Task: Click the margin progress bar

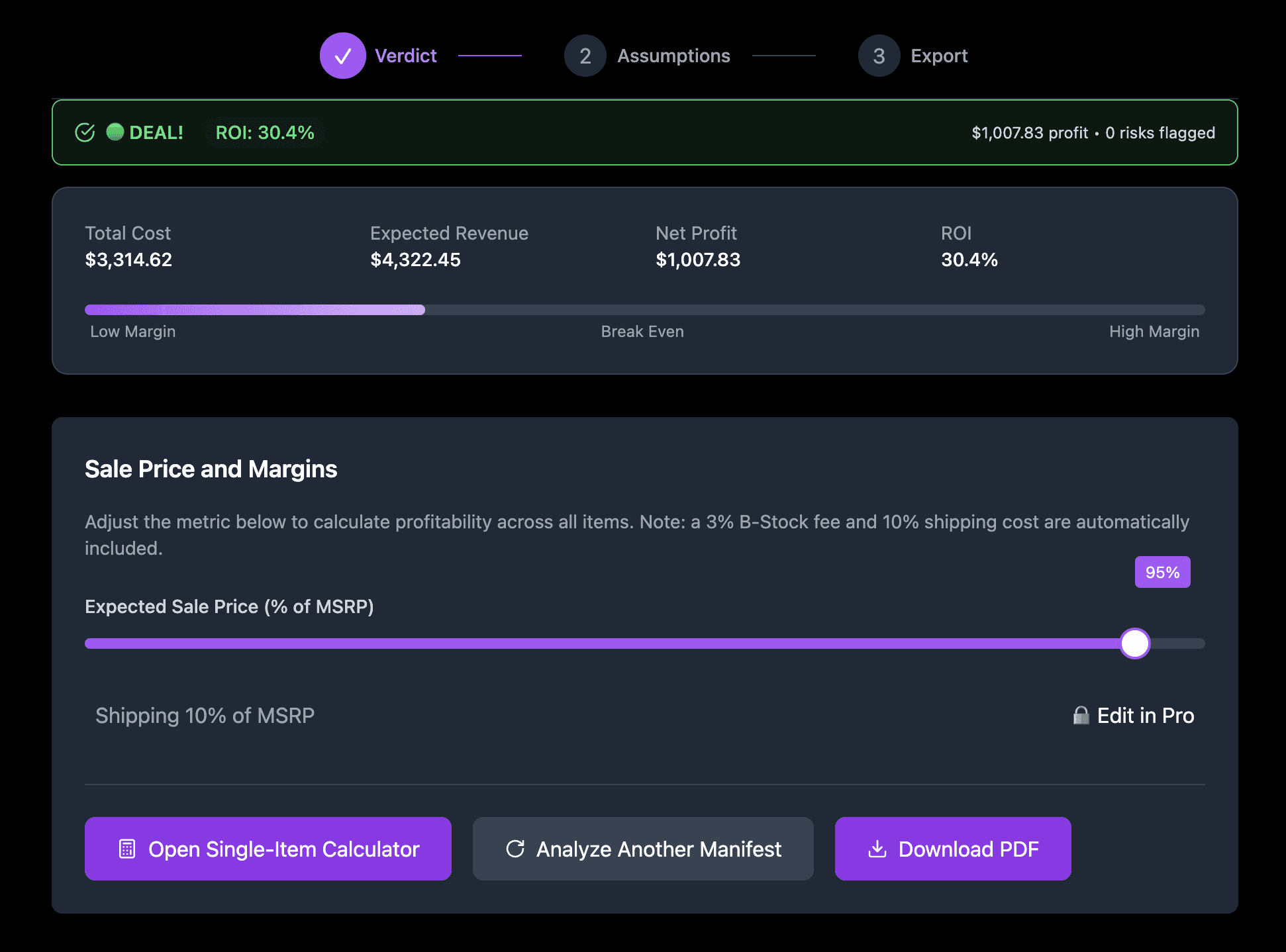Action: [x=644, y=310]
